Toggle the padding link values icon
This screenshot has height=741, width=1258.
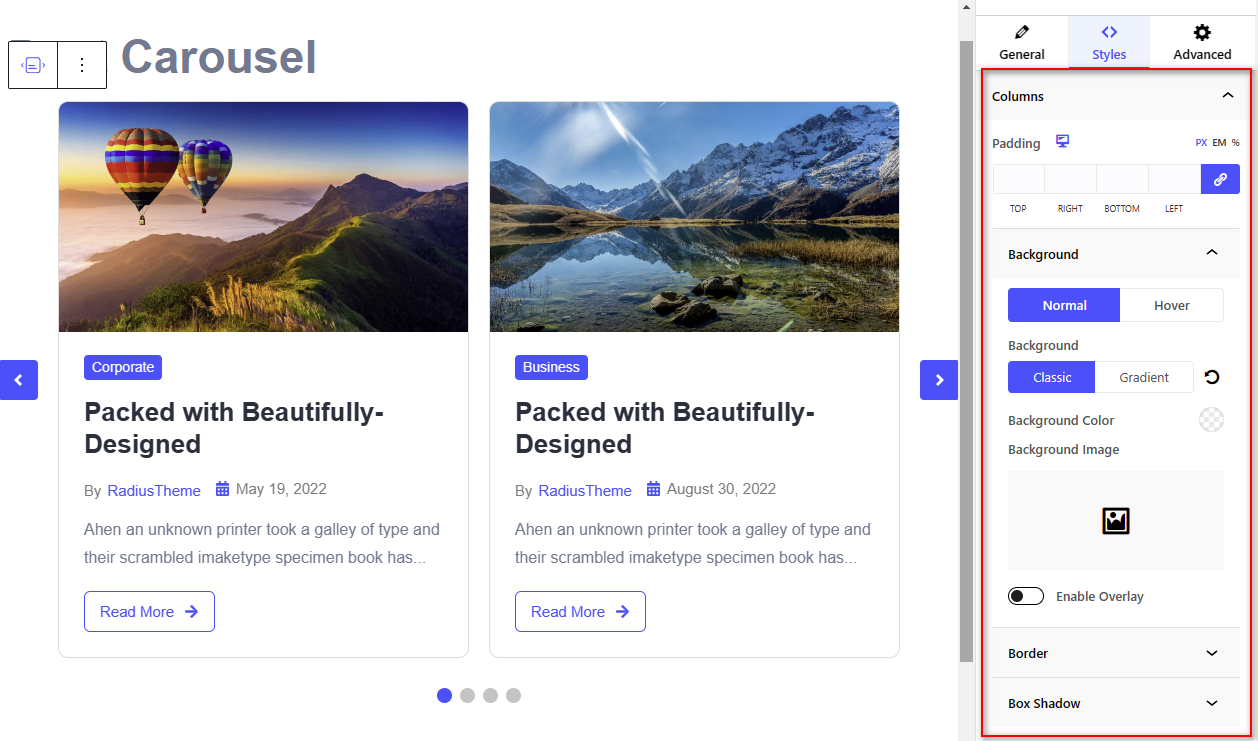[1220, 179]
